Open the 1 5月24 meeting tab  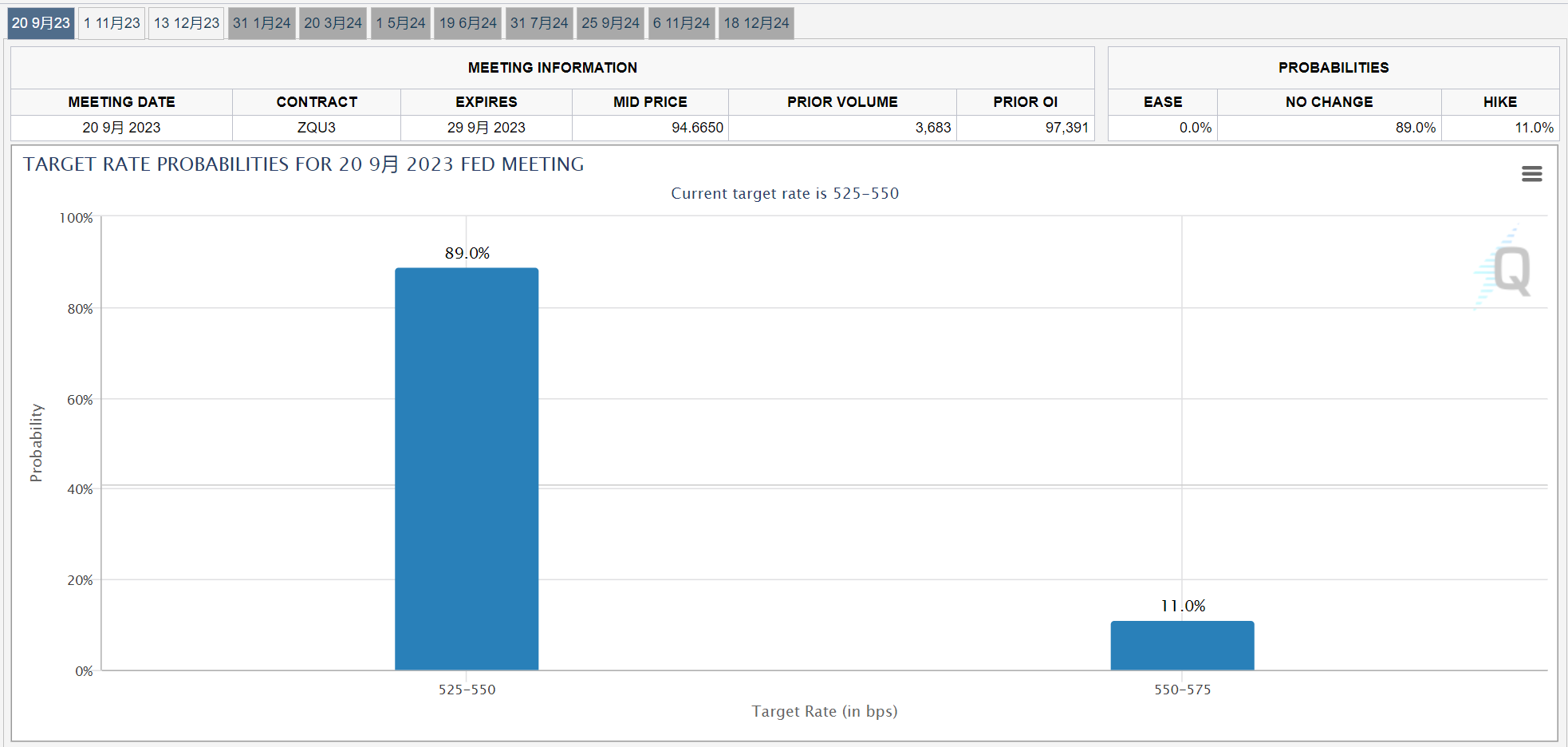pyautogui.click(x=400, y=23)
